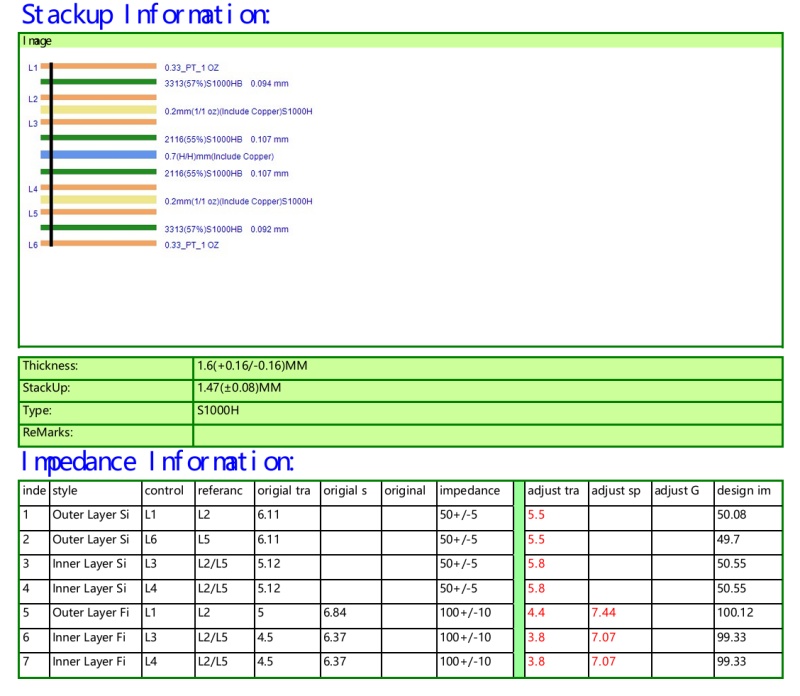Click the L4 layer label in stackup image
This screenshot has width=800, height=696.
click(32, 188)
